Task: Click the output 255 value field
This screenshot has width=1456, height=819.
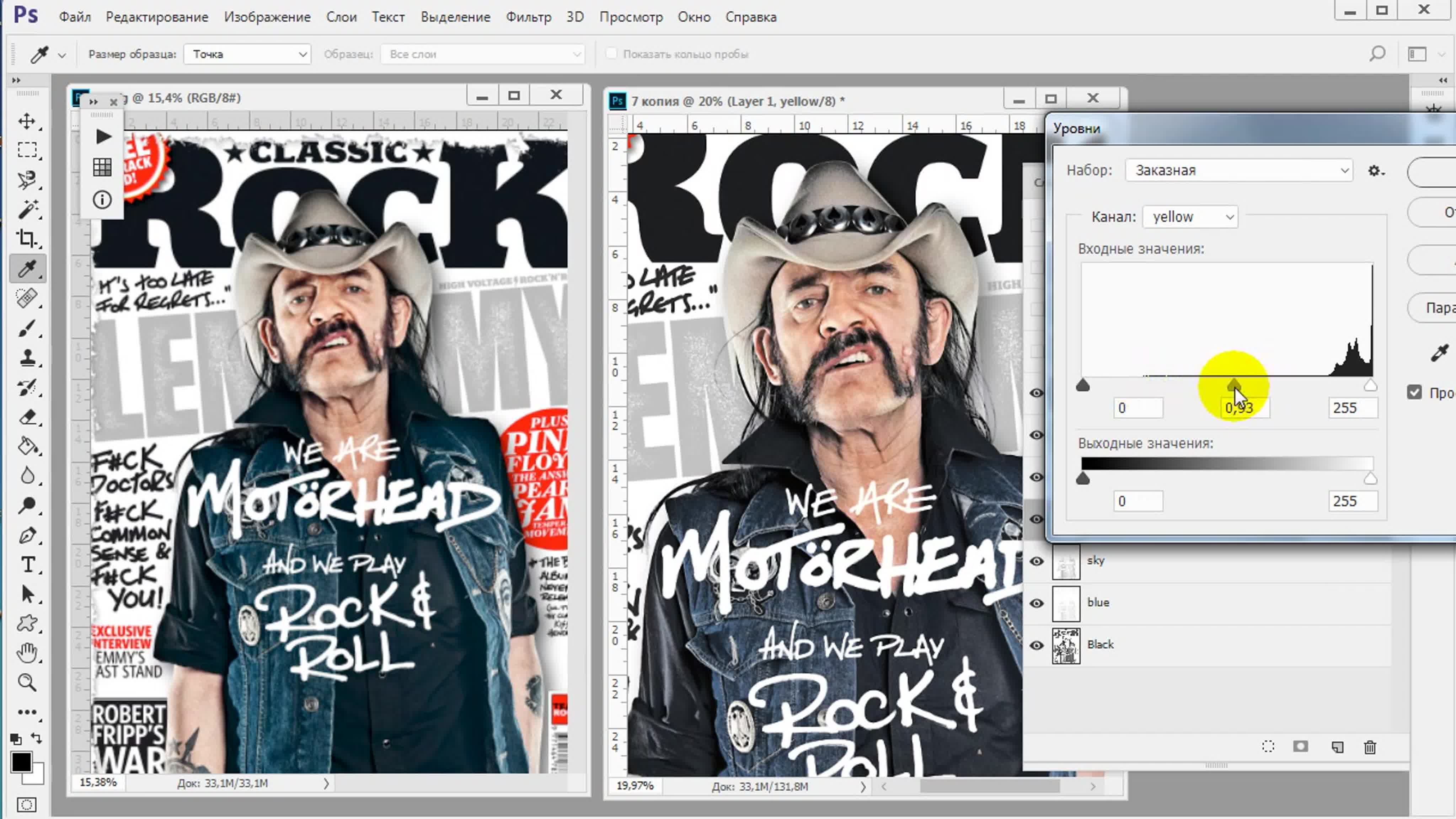Action: click(1353, 501)
